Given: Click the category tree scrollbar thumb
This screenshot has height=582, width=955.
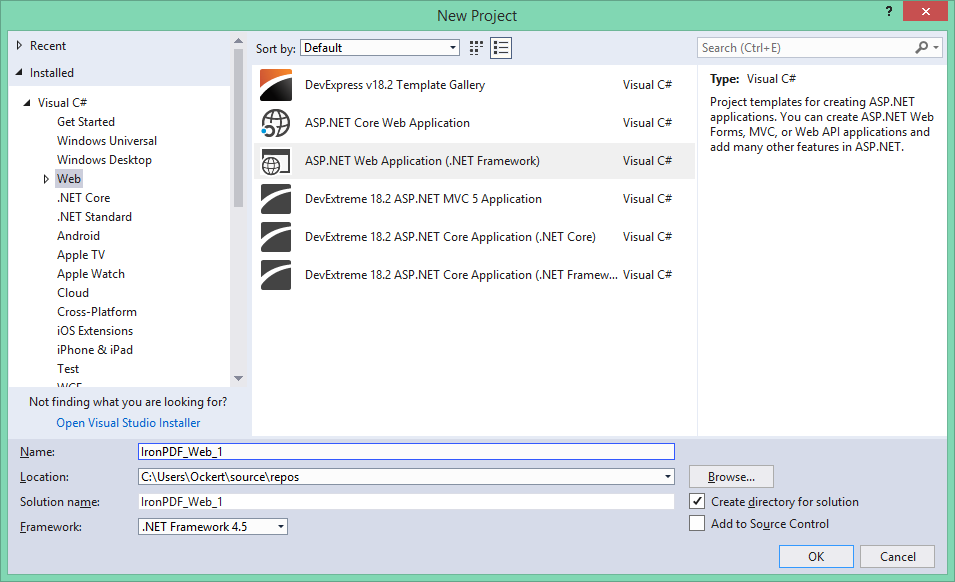Looking at the screenshot, I should [238, 128].
